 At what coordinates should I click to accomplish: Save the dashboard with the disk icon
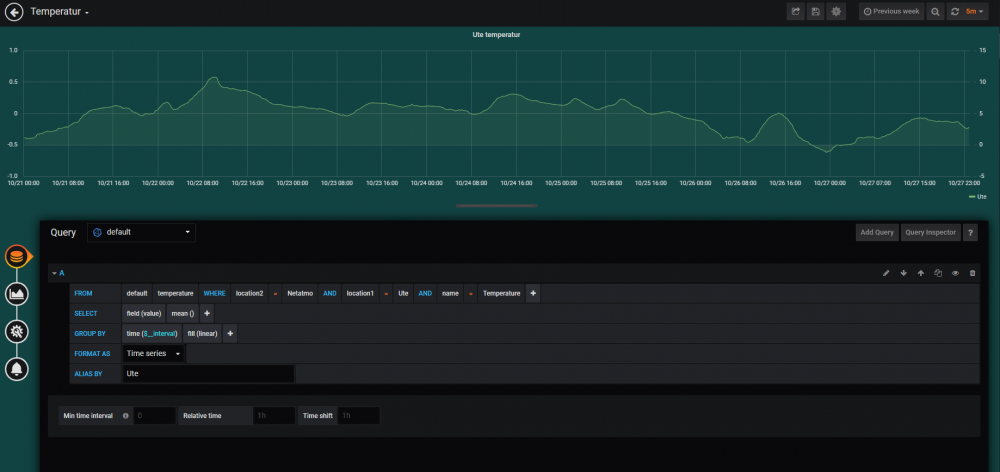point(816,12)
